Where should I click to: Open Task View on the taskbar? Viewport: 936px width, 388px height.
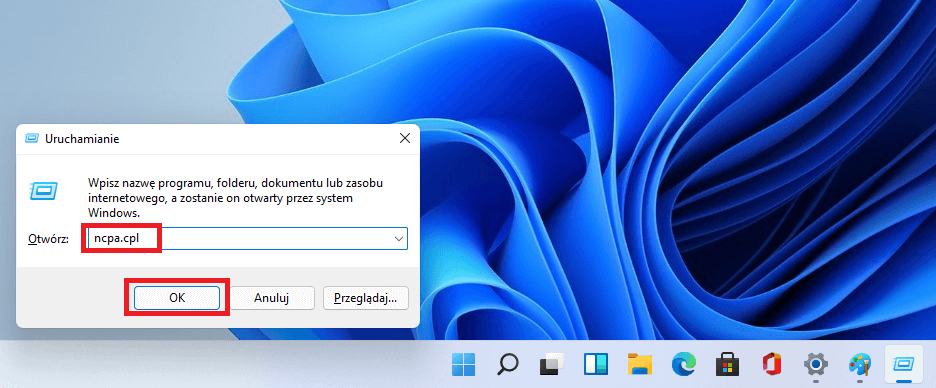pyautogui.click(x=552, y=364)
